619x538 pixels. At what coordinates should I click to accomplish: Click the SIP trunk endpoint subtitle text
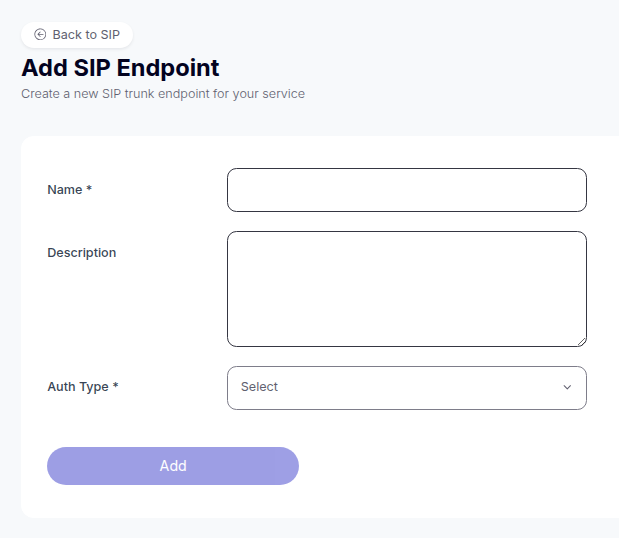pyautogui.click(x=163, y=94)
